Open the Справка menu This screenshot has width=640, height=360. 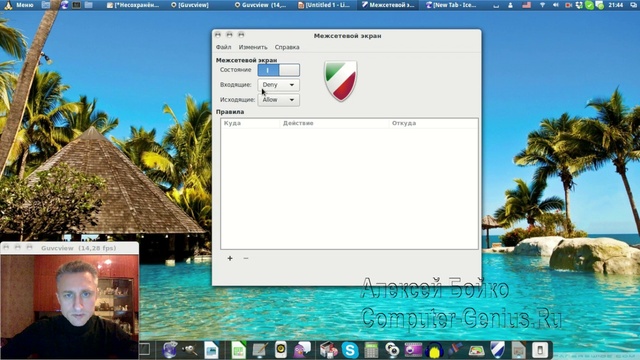point(287,47)
